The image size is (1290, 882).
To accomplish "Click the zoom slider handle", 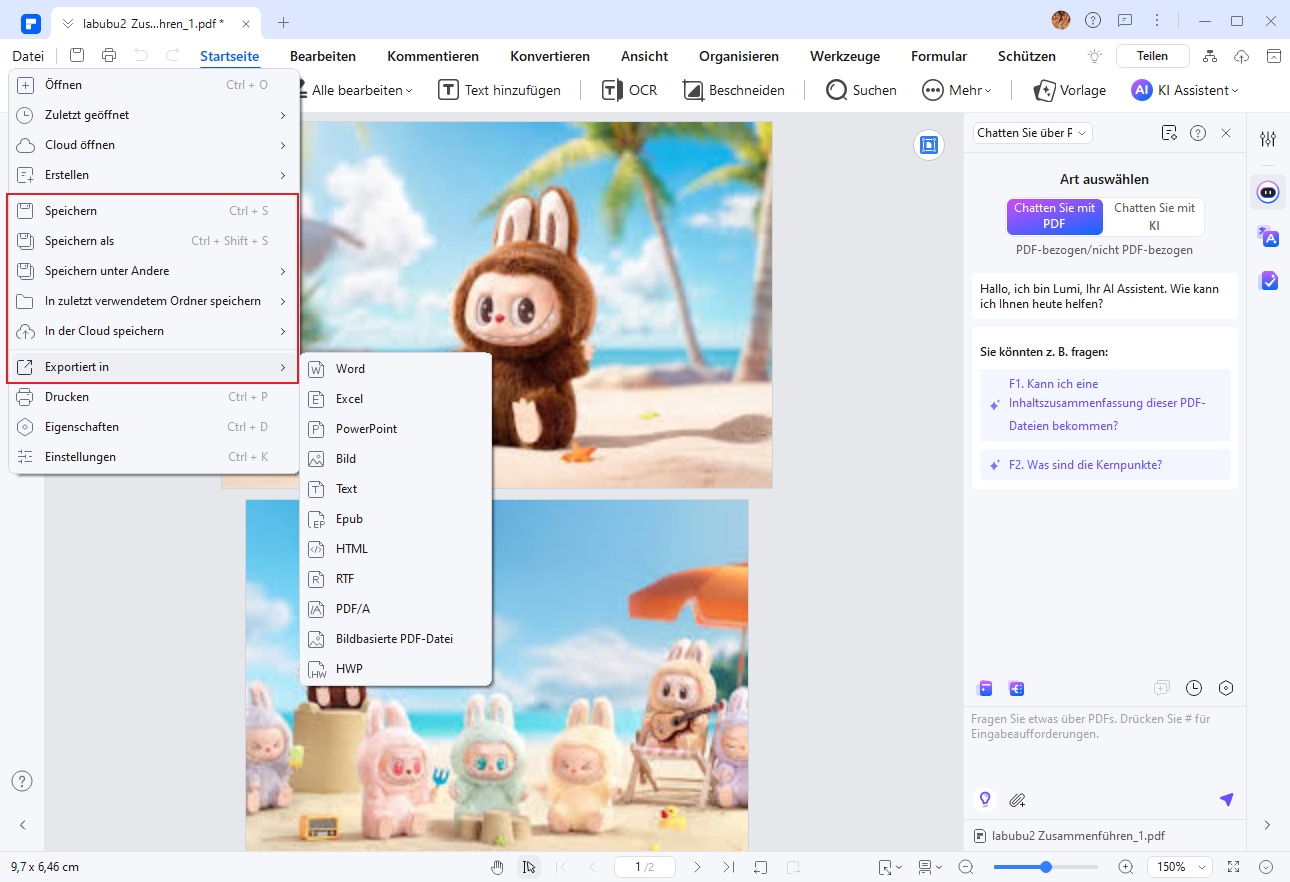I will (1046, 867).
